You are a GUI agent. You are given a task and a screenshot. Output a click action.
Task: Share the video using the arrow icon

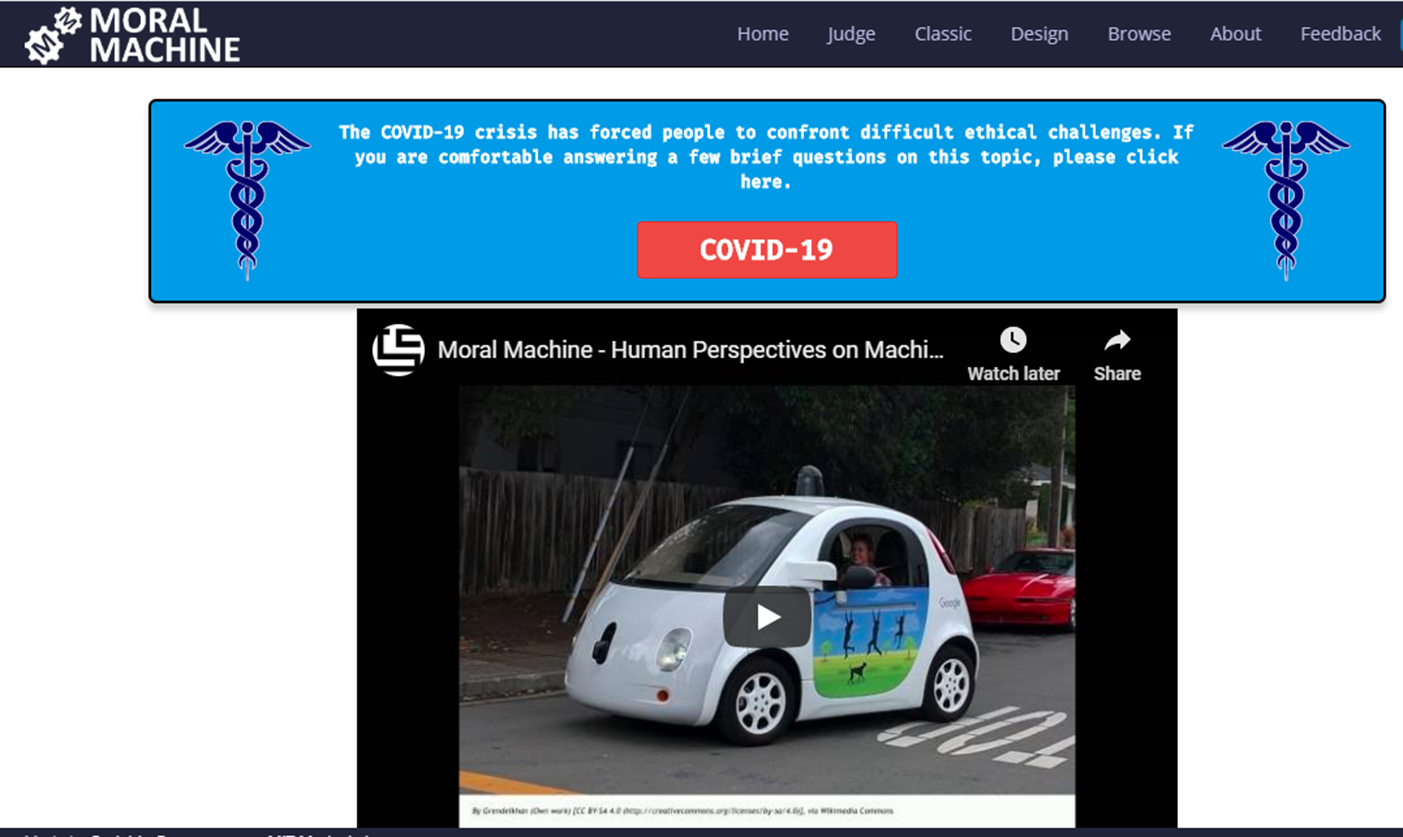[1116, 354]
